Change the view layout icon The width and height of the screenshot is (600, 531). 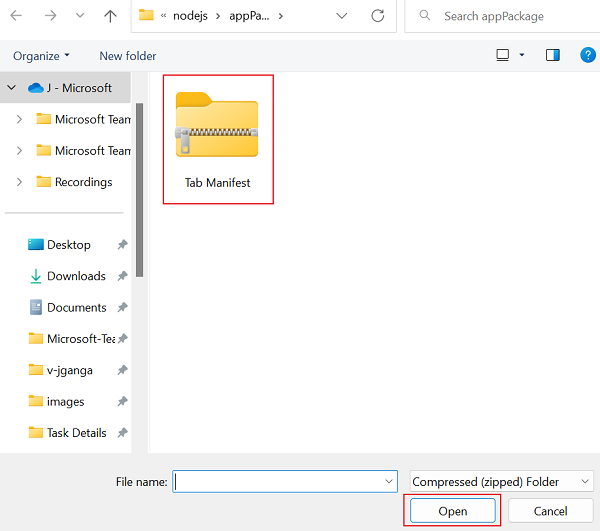point(502,55)
